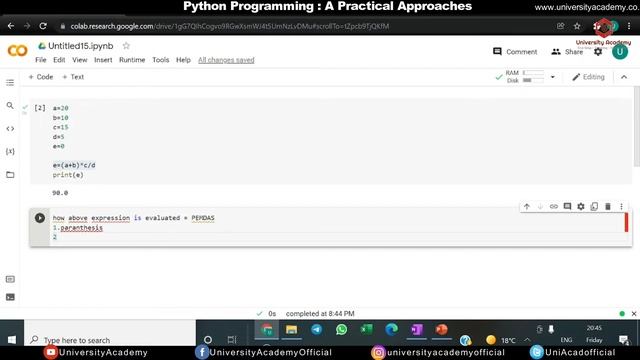Rename the notebook title Untitled15.ipynb

[80, 46]
